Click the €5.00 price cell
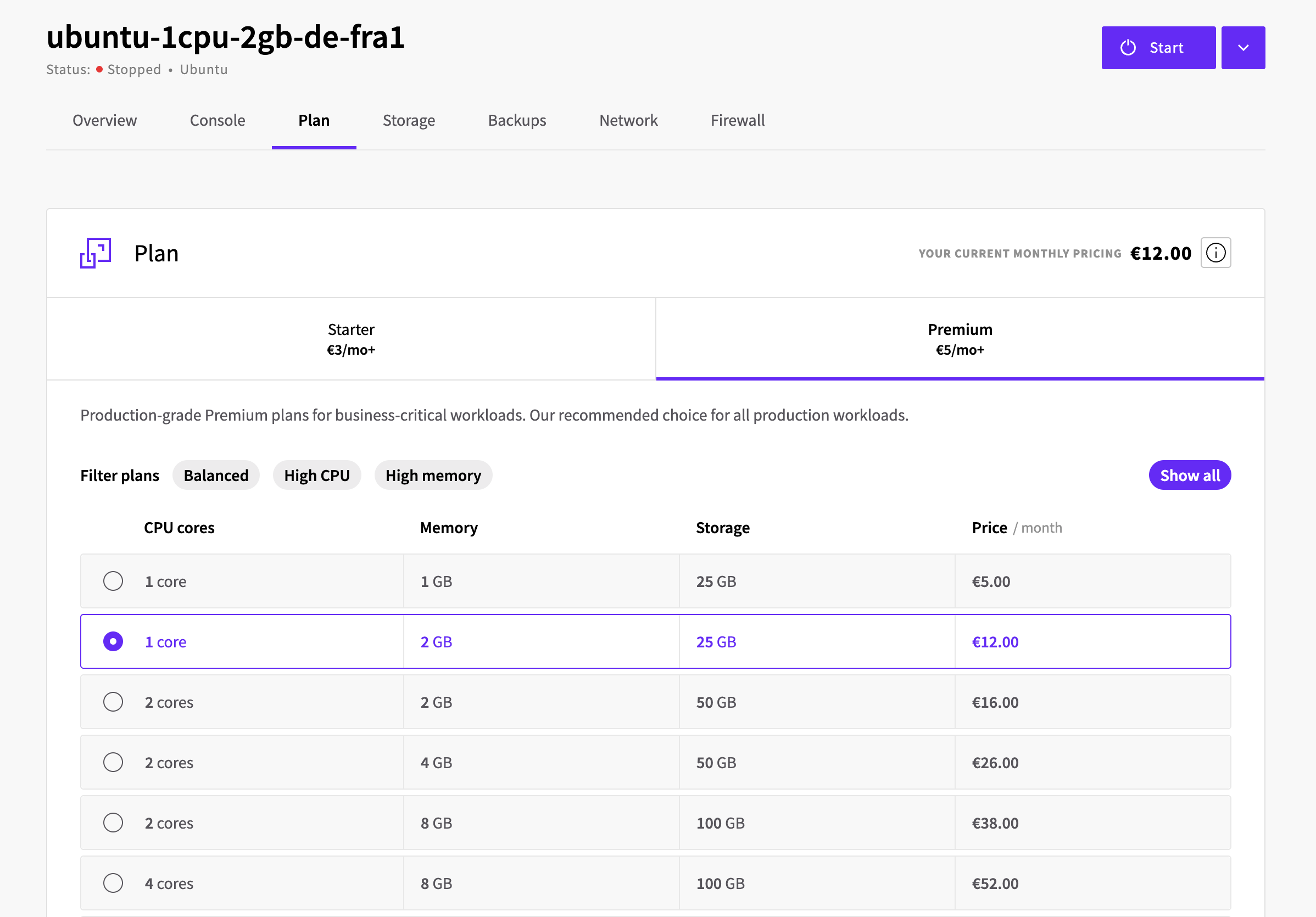1316x917 pixels. pos(1092,581)
